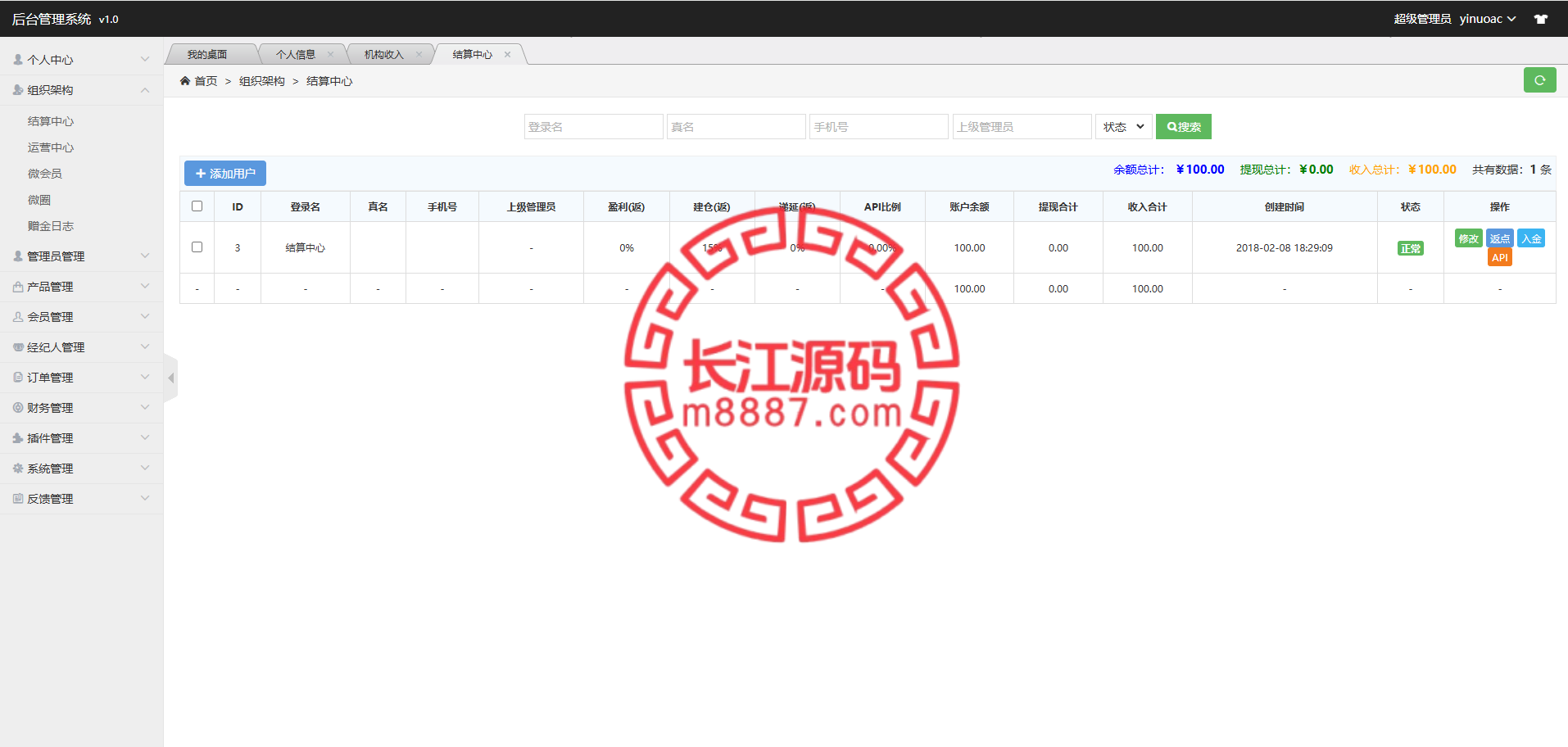Select the 结算中心 tab
This screenshot has width=1568, height=747.
coord(473,54)
